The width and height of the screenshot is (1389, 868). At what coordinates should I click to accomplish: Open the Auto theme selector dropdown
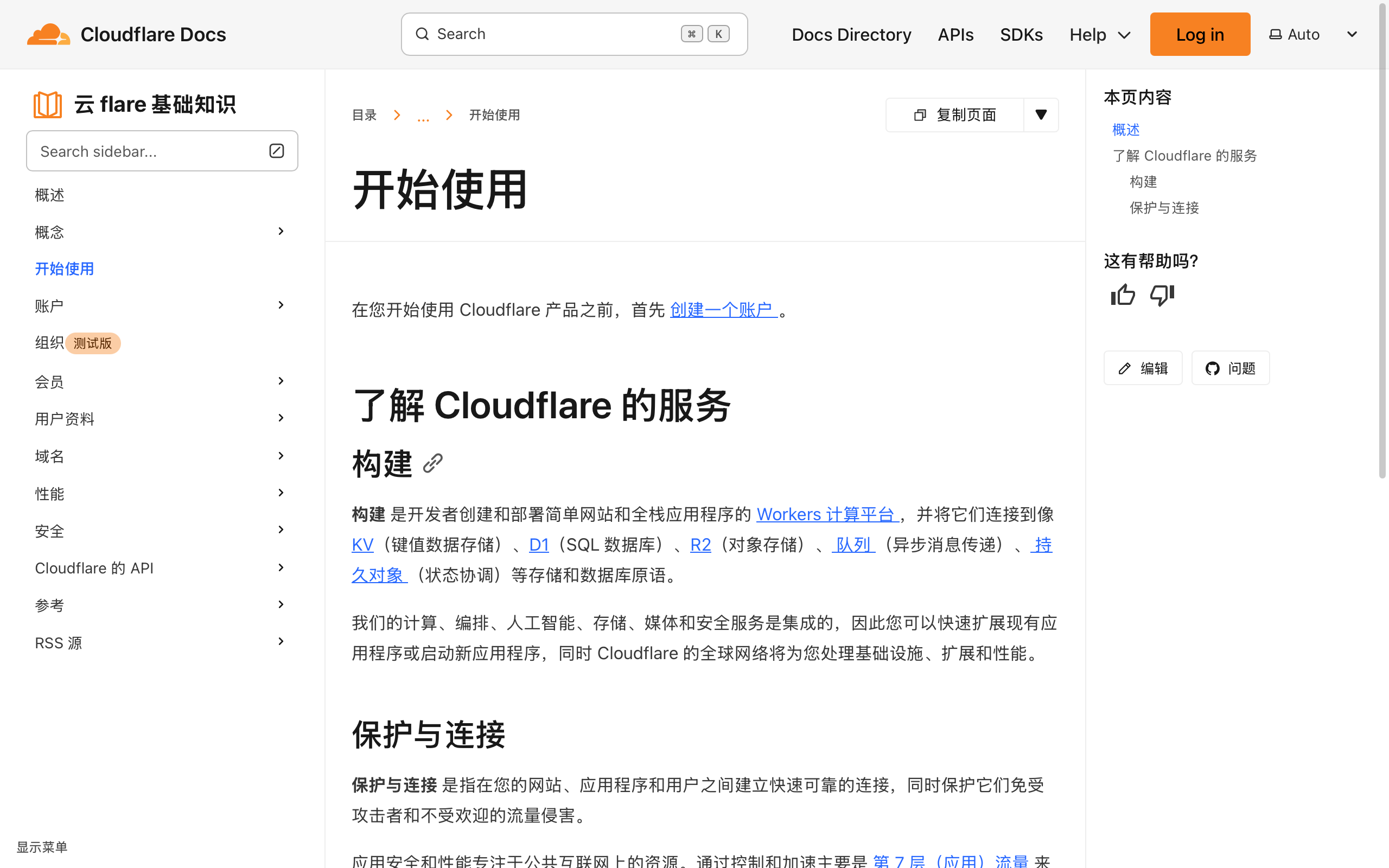(x=1312, y=34)
